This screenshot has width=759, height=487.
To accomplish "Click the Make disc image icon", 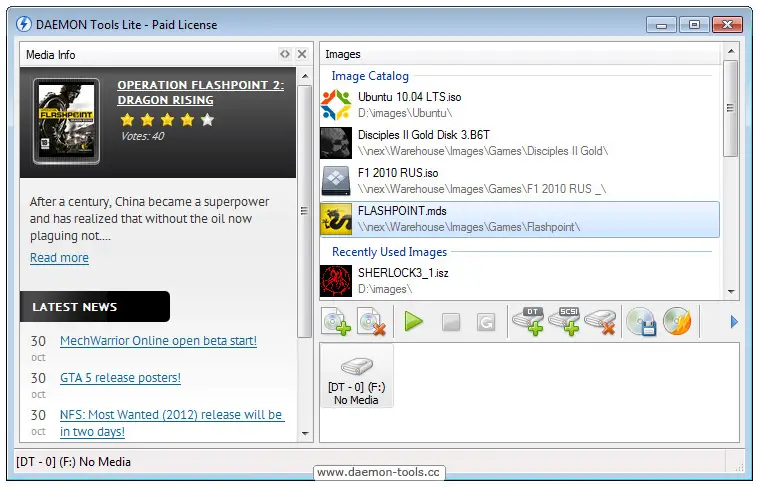I will [641, 321].
